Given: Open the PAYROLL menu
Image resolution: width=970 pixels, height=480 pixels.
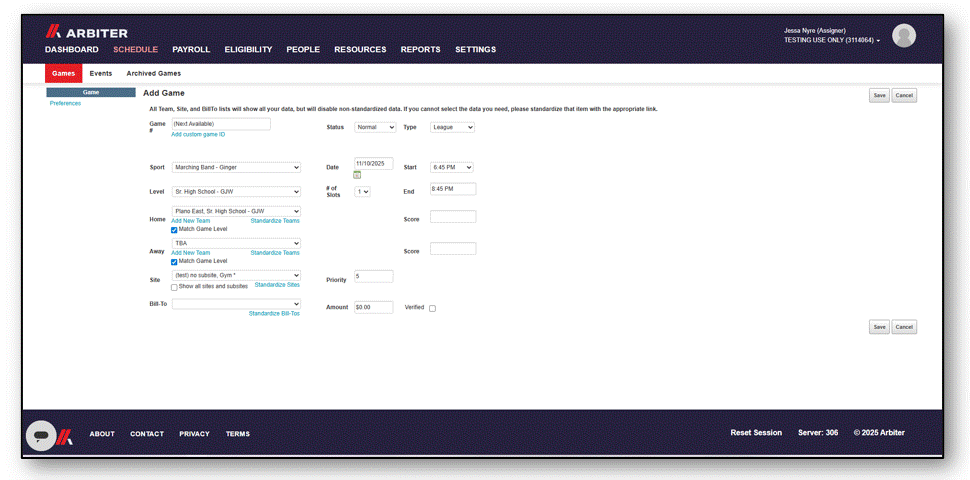Looking at the screenshot, I should coord(191,49).
